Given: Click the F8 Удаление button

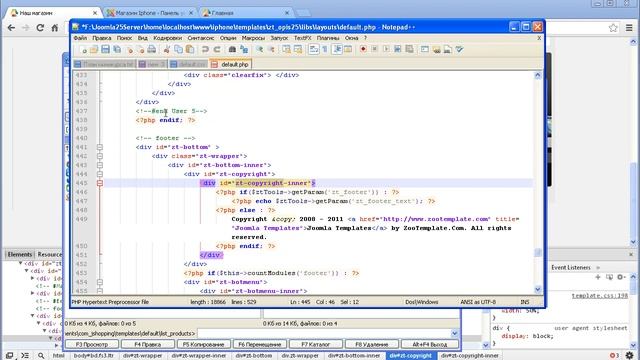Looking at the screenshot, I should [371, 344].
